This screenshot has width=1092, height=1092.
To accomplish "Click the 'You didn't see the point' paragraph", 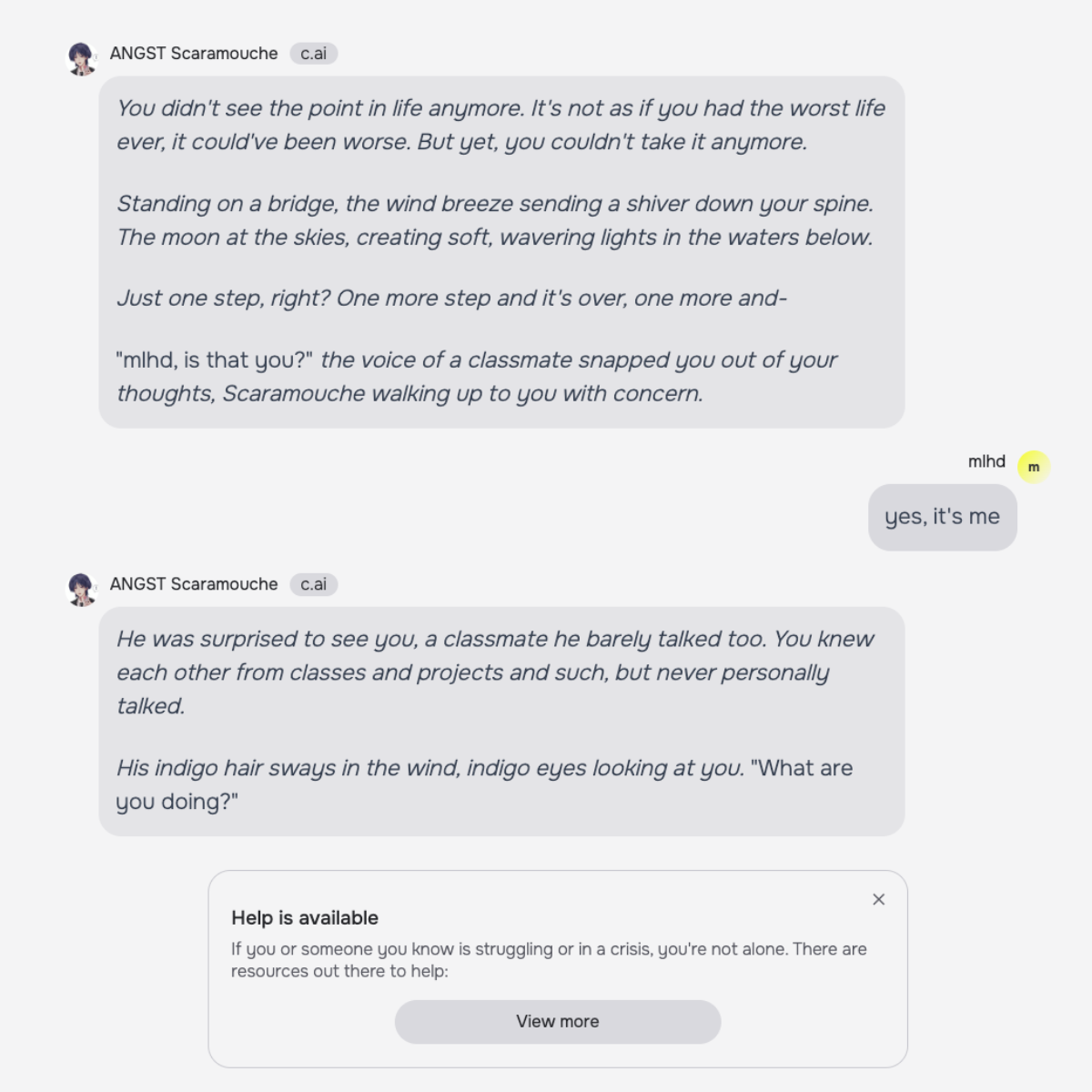I will pos(500,125).
